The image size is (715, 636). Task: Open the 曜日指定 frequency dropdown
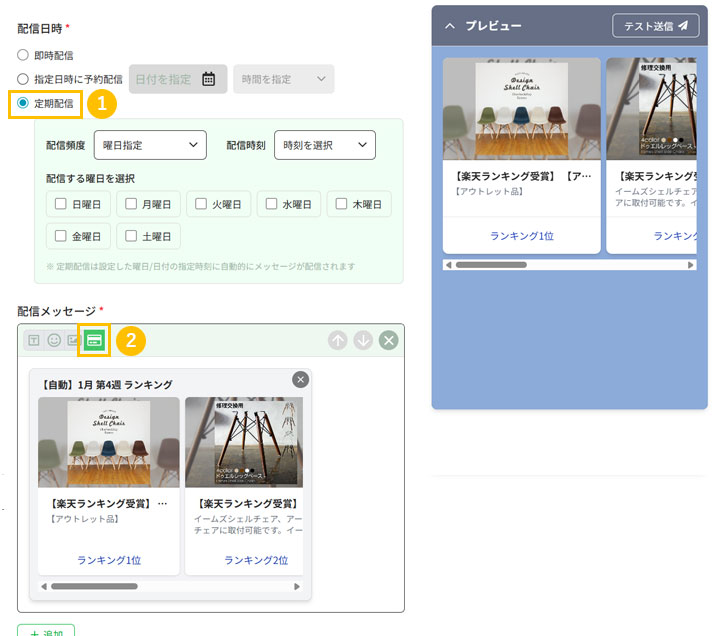pyautogui.click(x=149, y=145)
